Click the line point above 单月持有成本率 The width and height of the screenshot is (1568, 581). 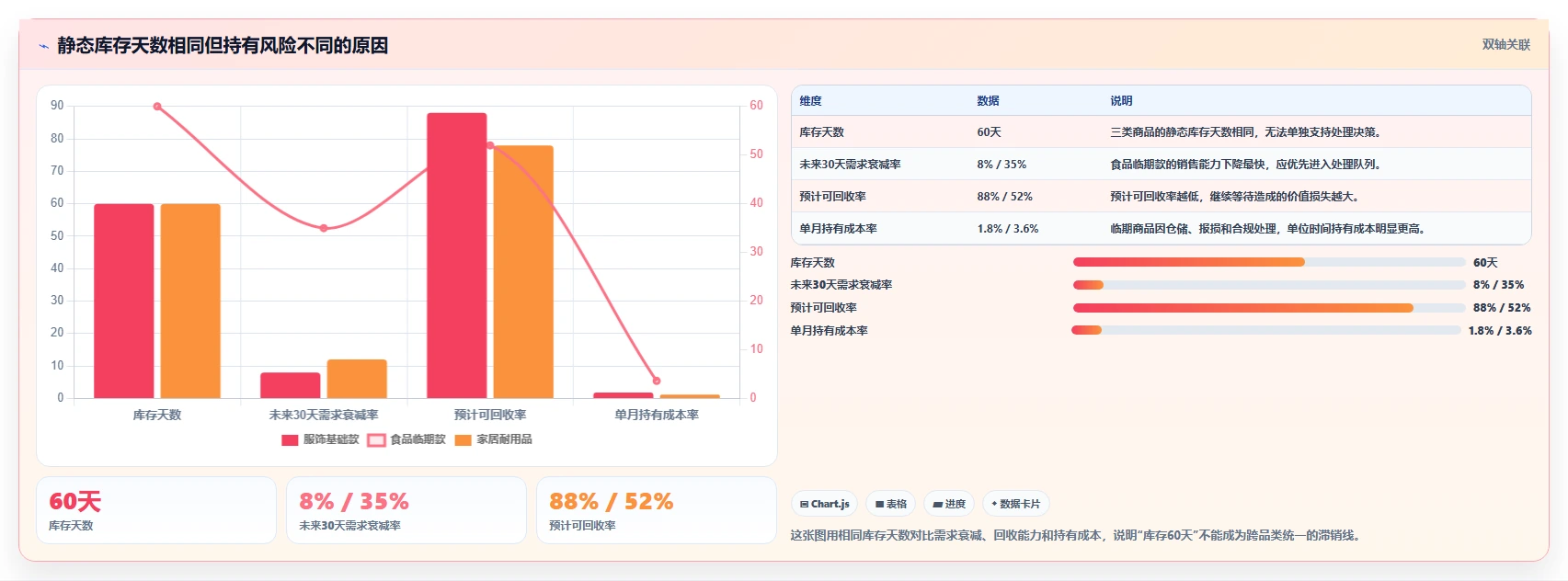(x=657, y=381)
